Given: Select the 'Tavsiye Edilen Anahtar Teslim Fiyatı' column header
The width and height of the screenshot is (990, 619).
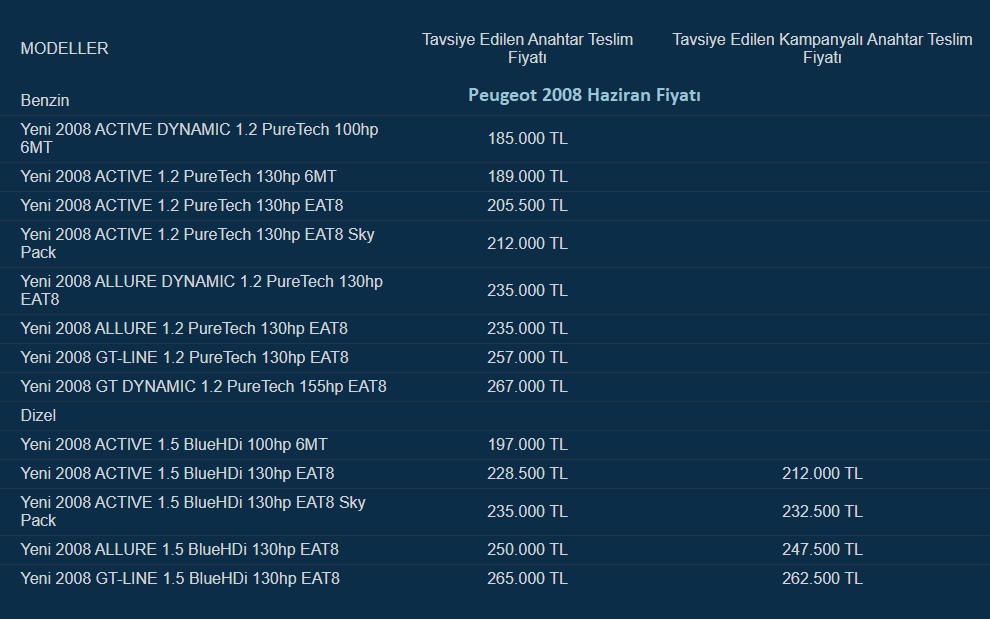Looking at the screenshot, I should [x=527, y=48].
